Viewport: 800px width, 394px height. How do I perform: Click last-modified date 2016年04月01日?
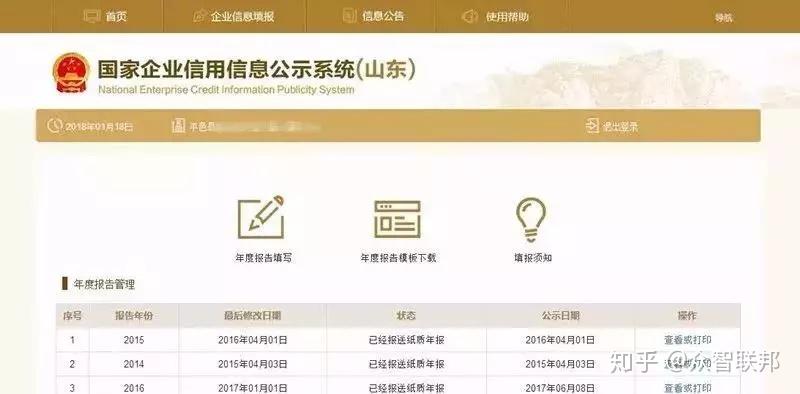[253, 340]
